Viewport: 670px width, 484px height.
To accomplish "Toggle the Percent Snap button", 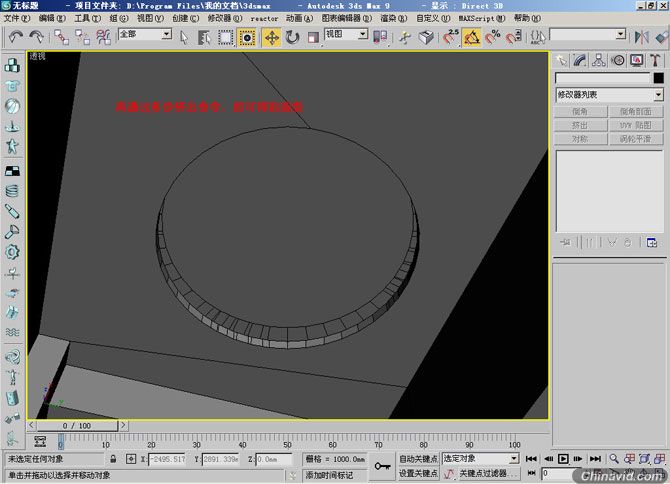I will (492, 38).
